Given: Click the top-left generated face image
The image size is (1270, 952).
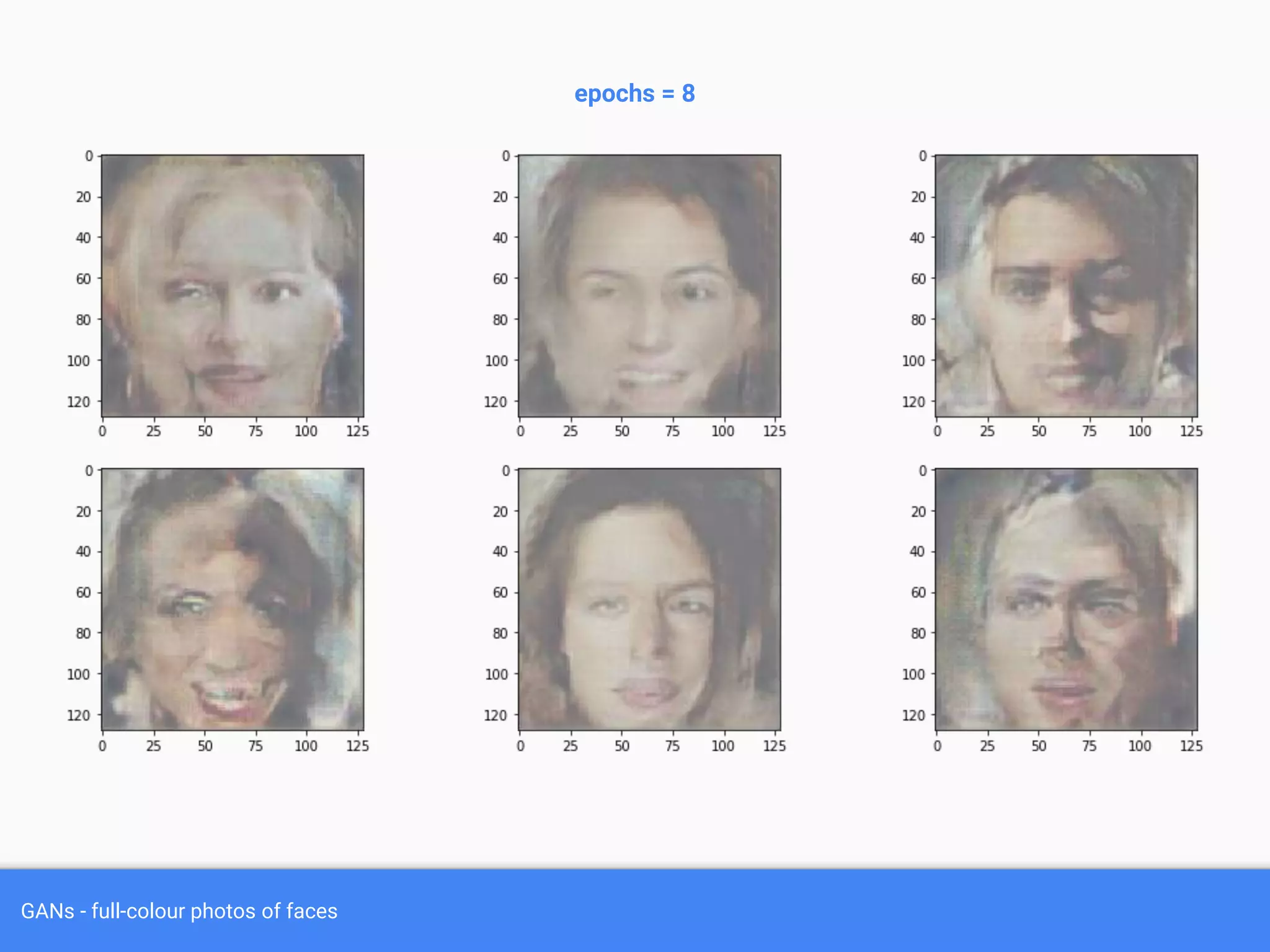Looking at the screenshot, I should (x=233, y=286).
